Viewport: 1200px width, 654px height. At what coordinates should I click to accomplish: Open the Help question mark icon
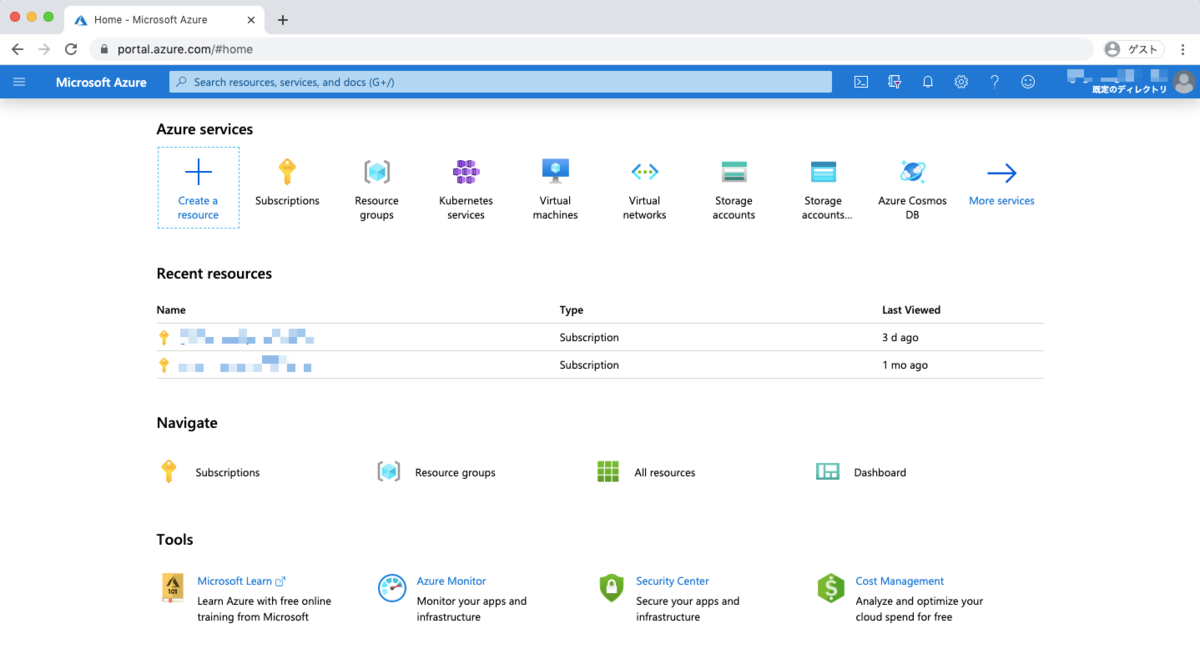tap(994, 82)
